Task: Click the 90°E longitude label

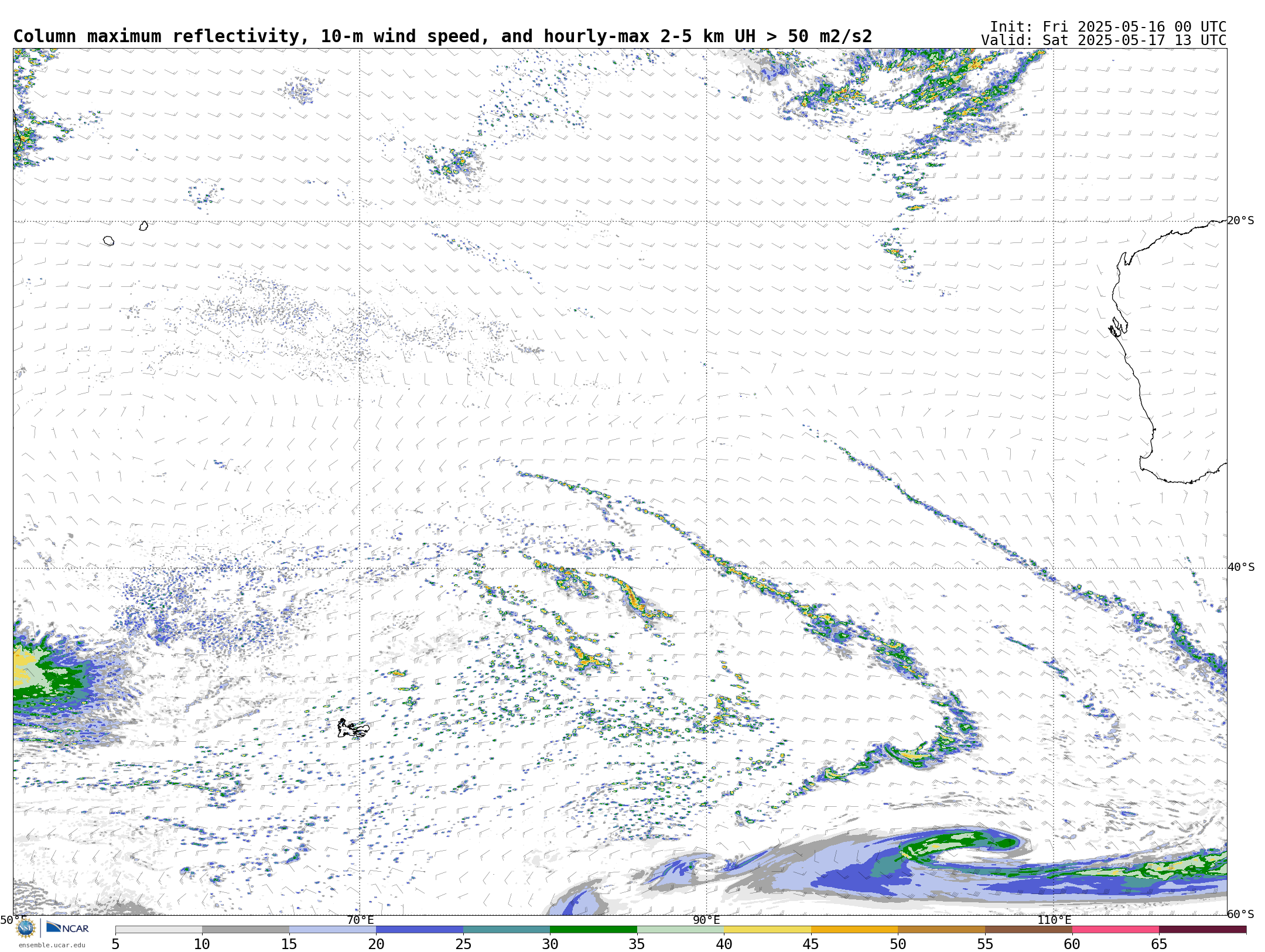Action: pos(706,920)
